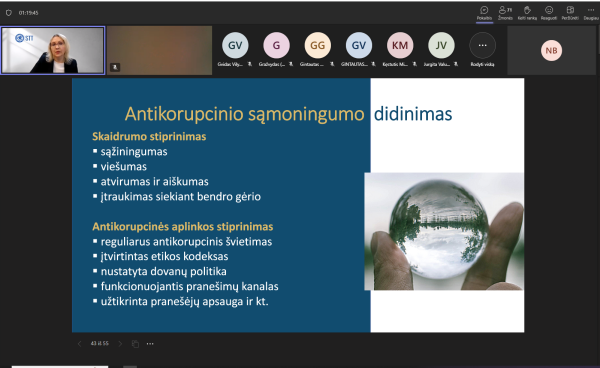Open the Peržiūrėti view layout options
This screenshot has width=600, height=368.
570,13
